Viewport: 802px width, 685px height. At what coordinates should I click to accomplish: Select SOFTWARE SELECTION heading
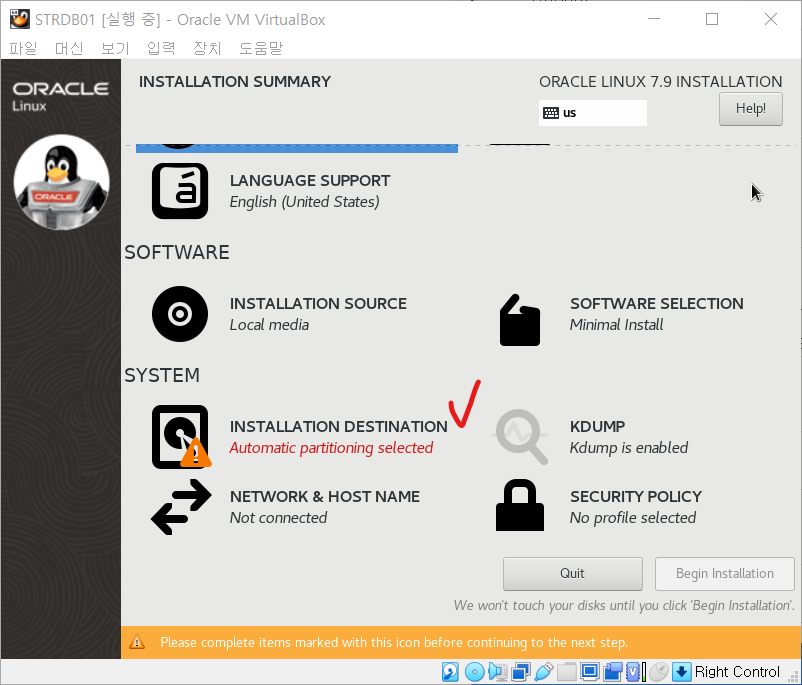coord(657,303)
